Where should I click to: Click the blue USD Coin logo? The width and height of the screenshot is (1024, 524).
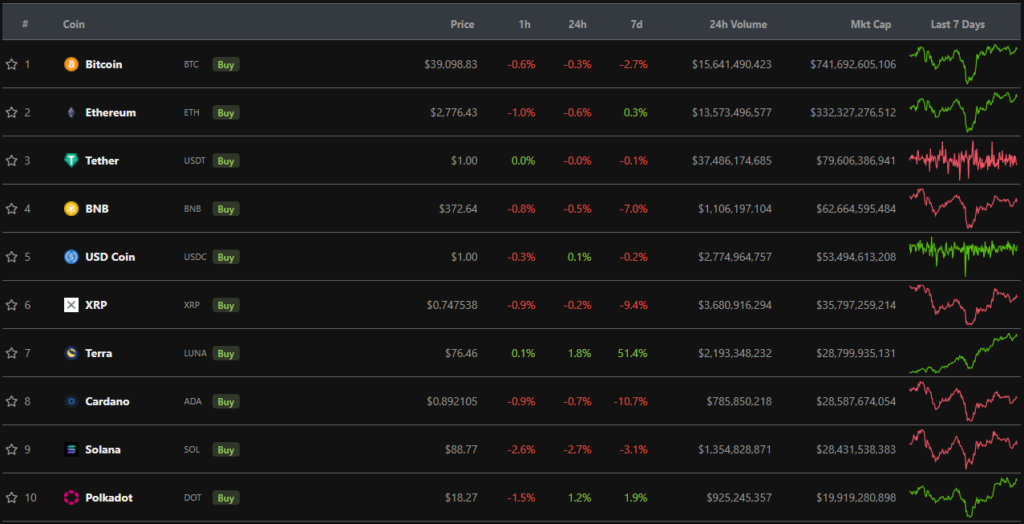[x=71, y=257]
